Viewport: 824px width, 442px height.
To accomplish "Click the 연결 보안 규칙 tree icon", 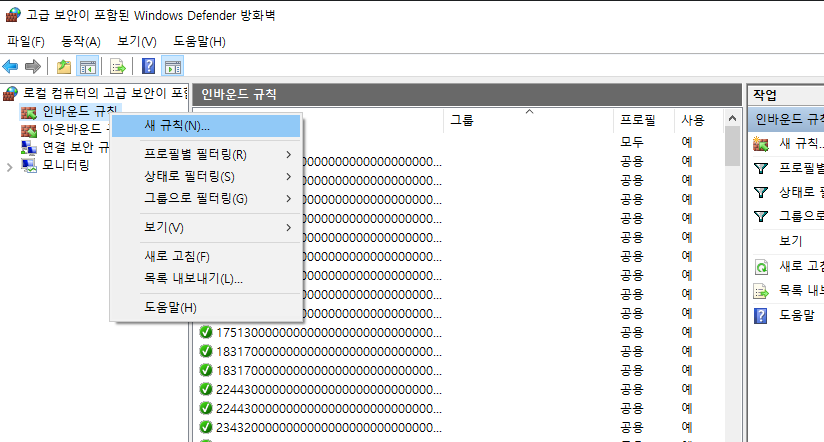I will 28,148.
